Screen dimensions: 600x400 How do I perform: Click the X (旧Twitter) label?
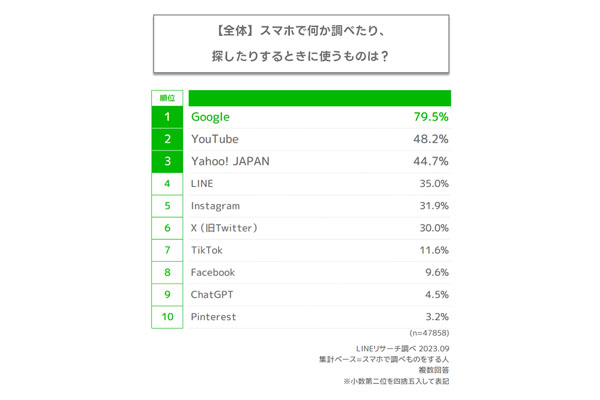point(225,228)
